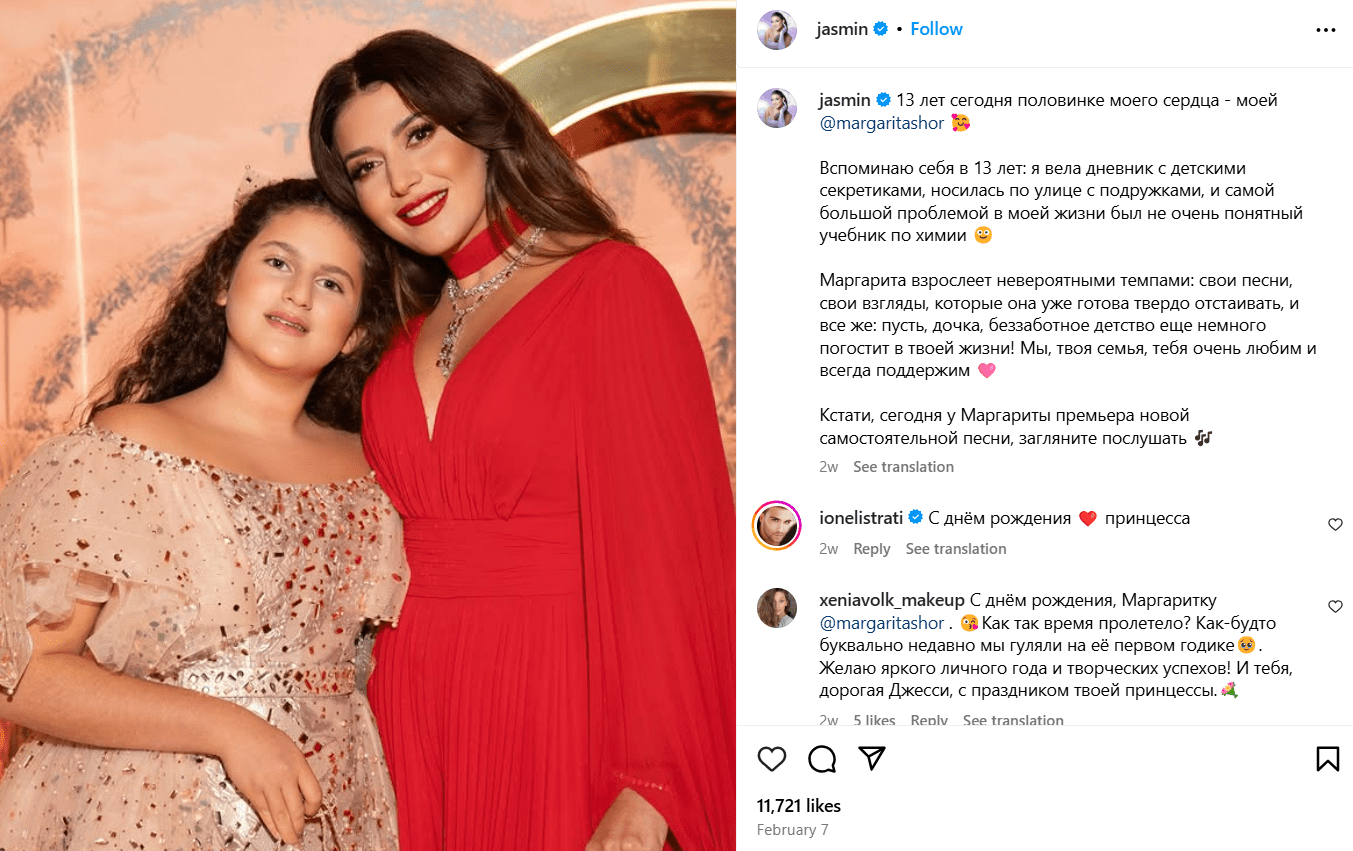View who liked via 11,721 likes
1353x851 pixels.
tap(799, 806)
